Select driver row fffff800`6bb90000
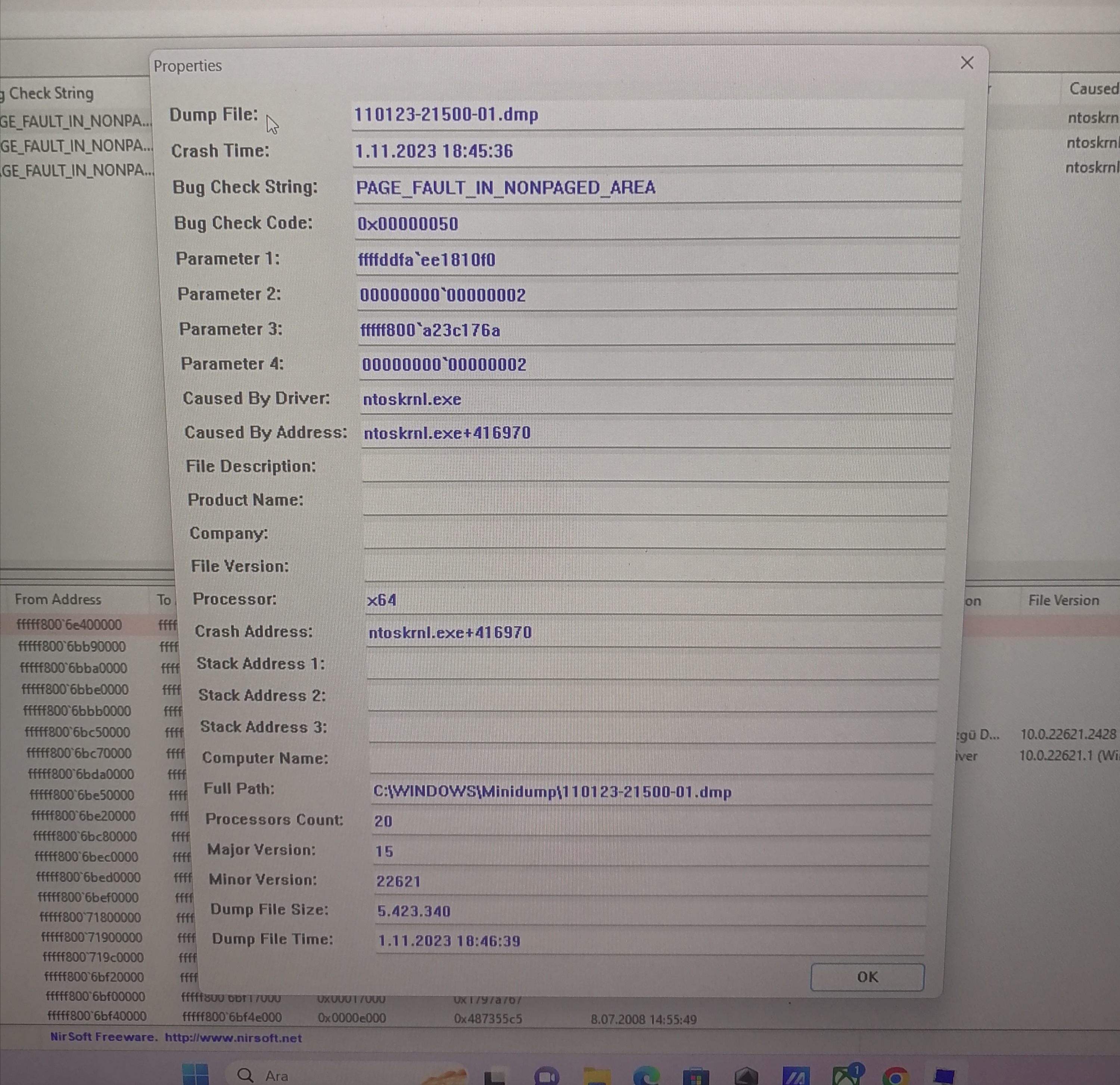 pyautogui.click(x=72, y=646)
